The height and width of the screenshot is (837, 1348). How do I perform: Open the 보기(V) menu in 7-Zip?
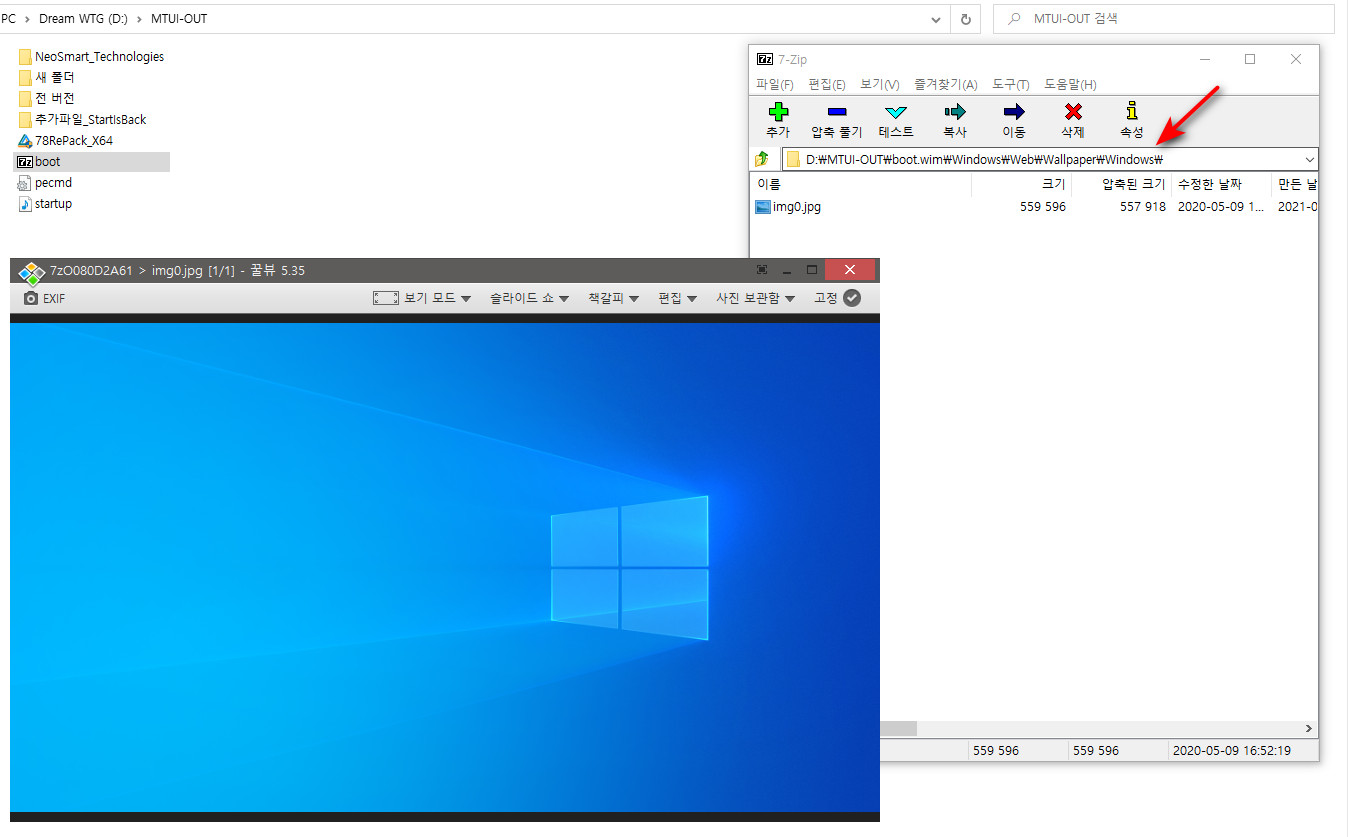click(880, 84)
